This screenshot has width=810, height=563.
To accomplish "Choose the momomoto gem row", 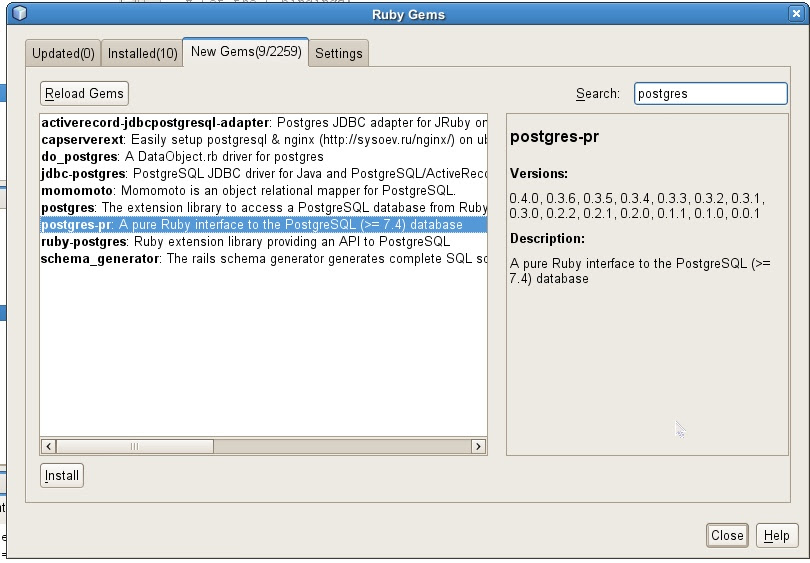I will [x=263, y=191].
